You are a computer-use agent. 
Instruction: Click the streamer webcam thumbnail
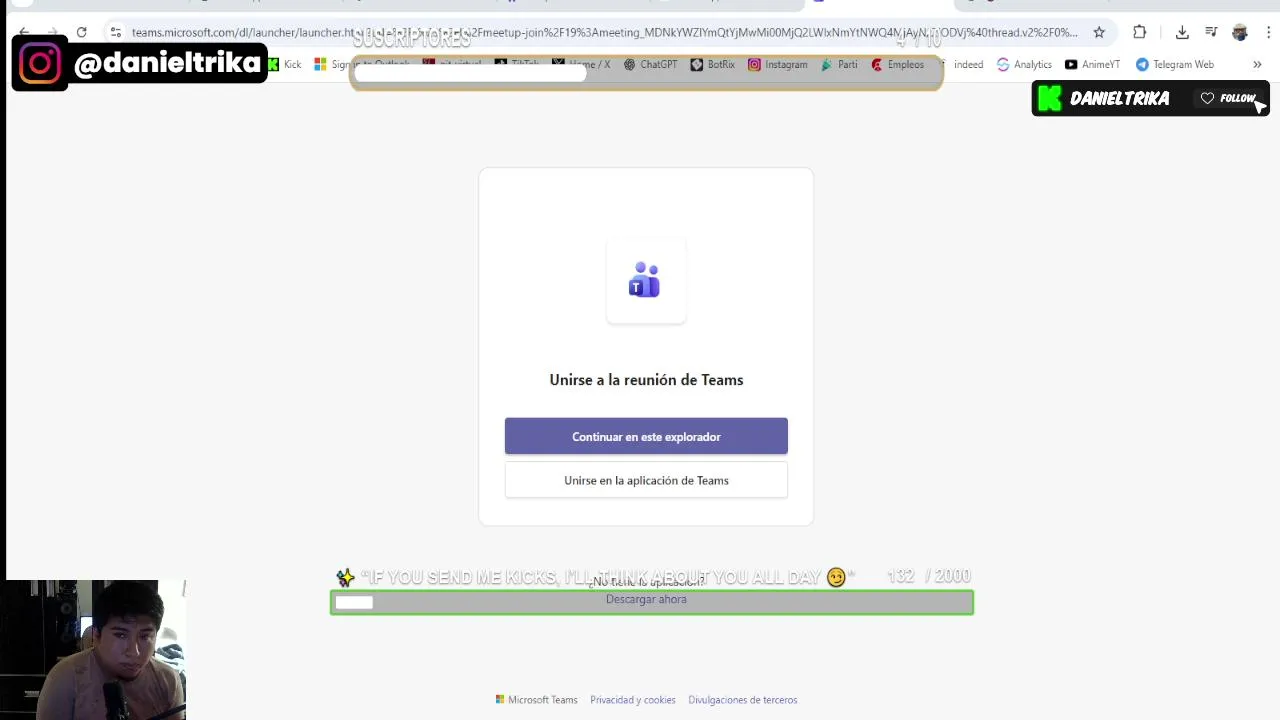pyautogui.click(x=93, y=650)
